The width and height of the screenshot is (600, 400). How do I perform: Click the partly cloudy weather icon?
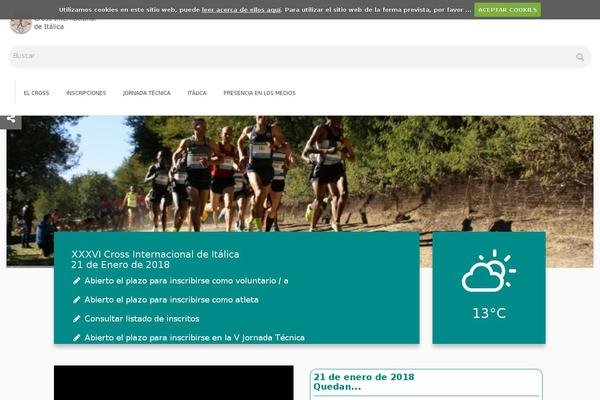489,271
